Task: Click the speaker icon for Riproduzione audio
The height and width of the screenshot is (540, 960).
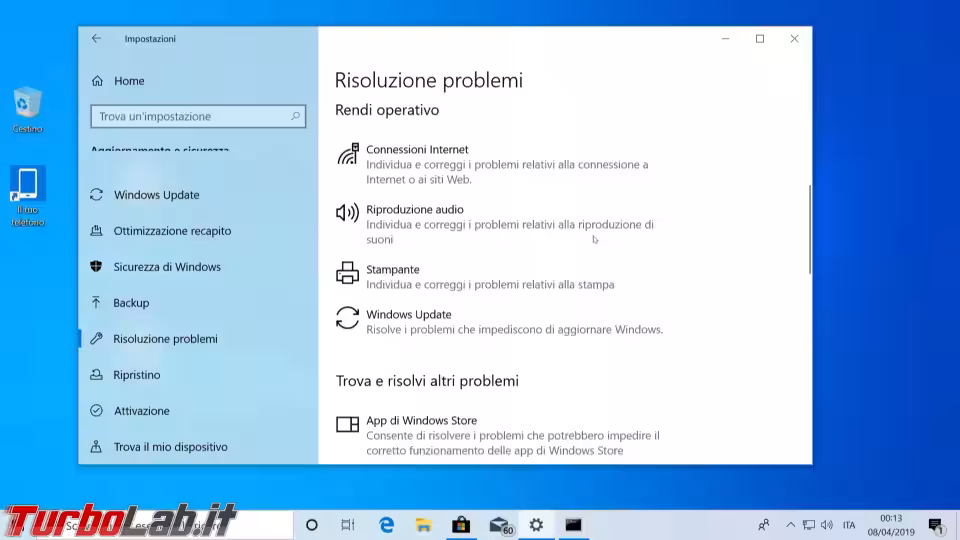Action: [x=347, y=212]
